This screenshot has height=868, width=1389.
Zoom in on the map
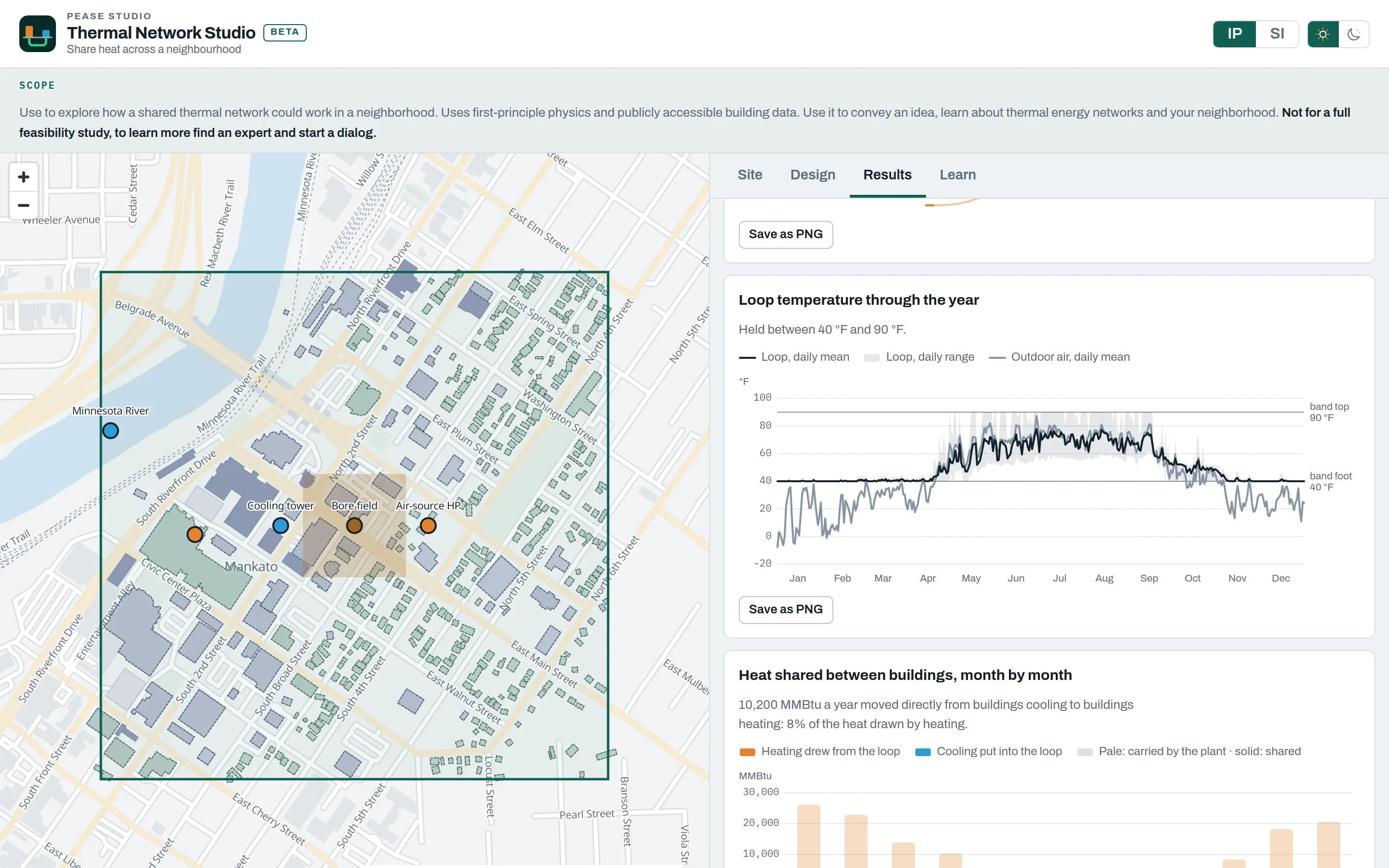[24, 177]
